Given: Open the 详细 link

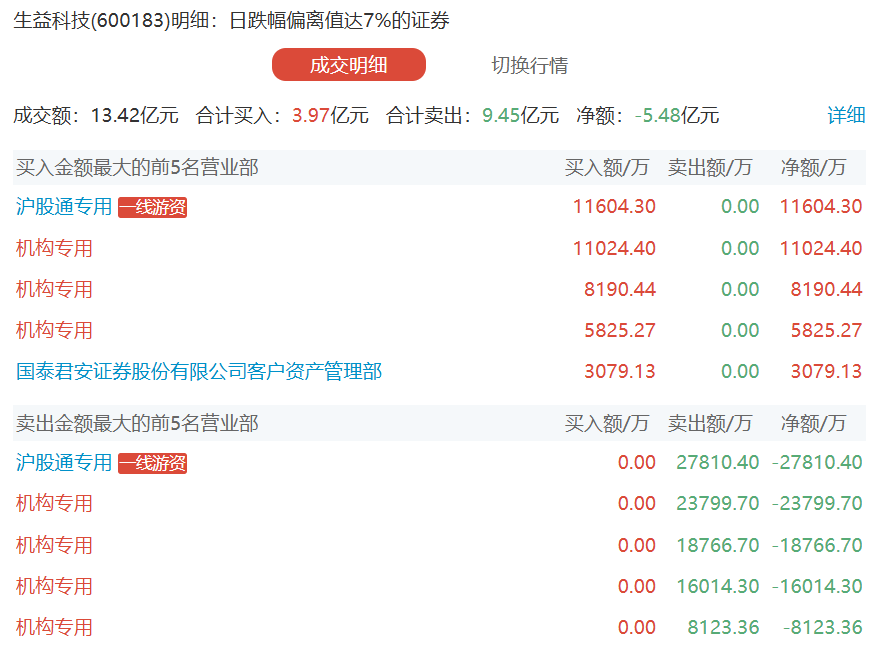Looking at the screenshot, I should coord(846,115).
